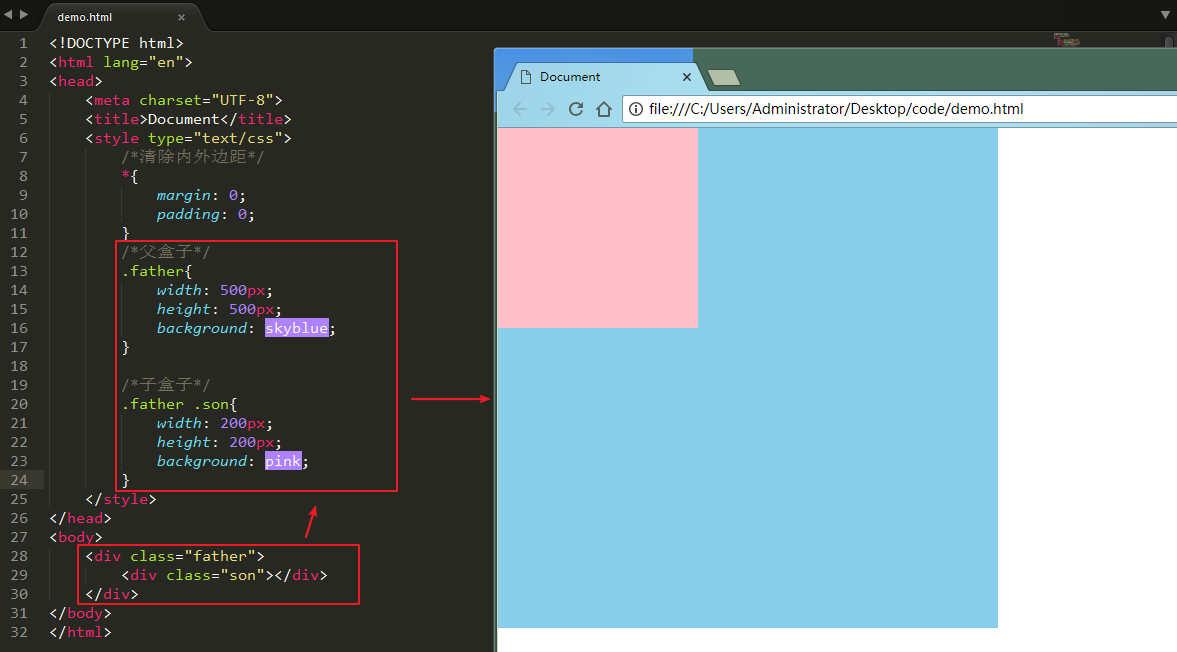
Task: Close the Document browser tab
Action: coord(686,77)
